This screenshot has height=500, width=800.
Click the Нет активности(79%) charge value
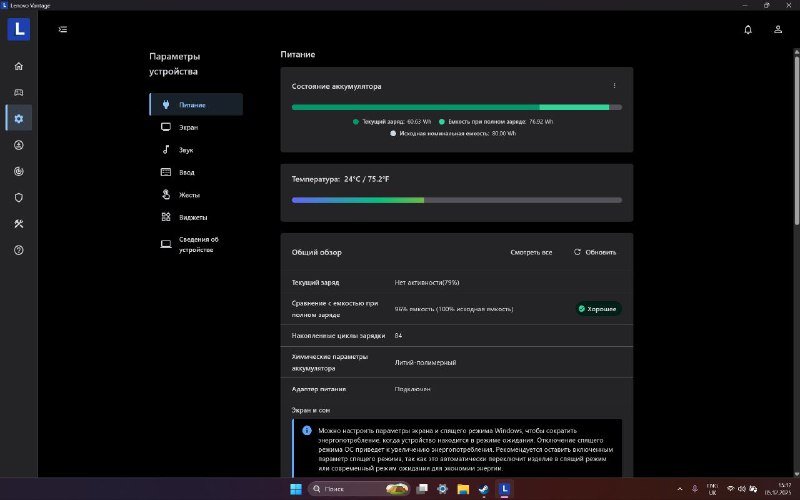click(x=427, y=282)
